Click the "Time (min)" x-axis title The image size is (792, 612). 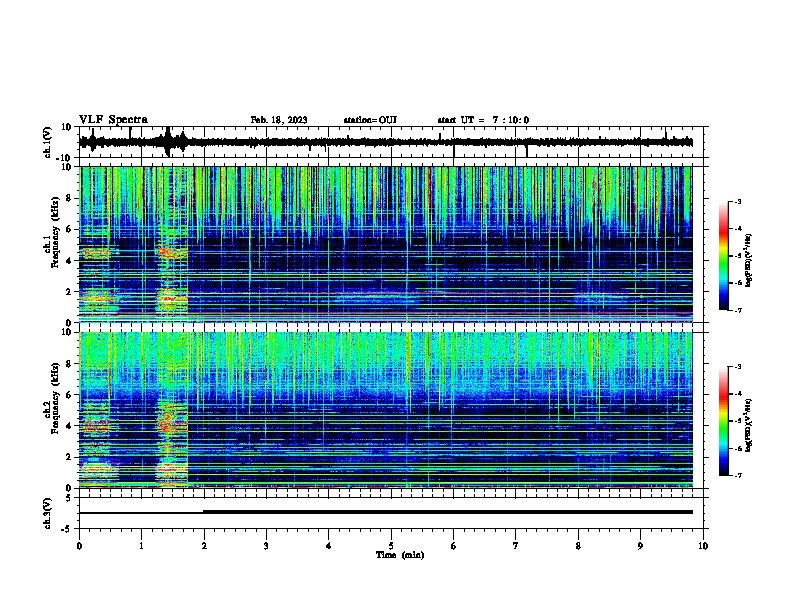400,555
